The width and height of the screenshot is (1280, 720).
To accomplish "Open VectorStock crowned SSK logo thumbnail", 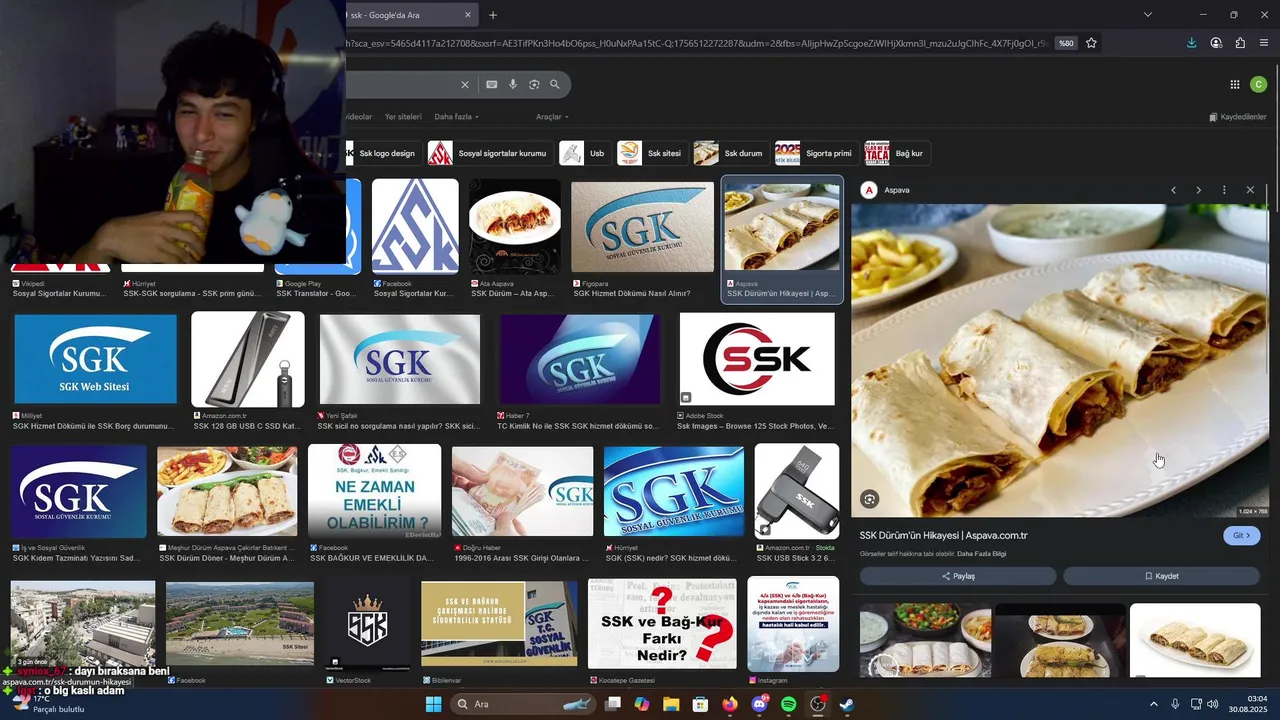I will pos(367,624).
